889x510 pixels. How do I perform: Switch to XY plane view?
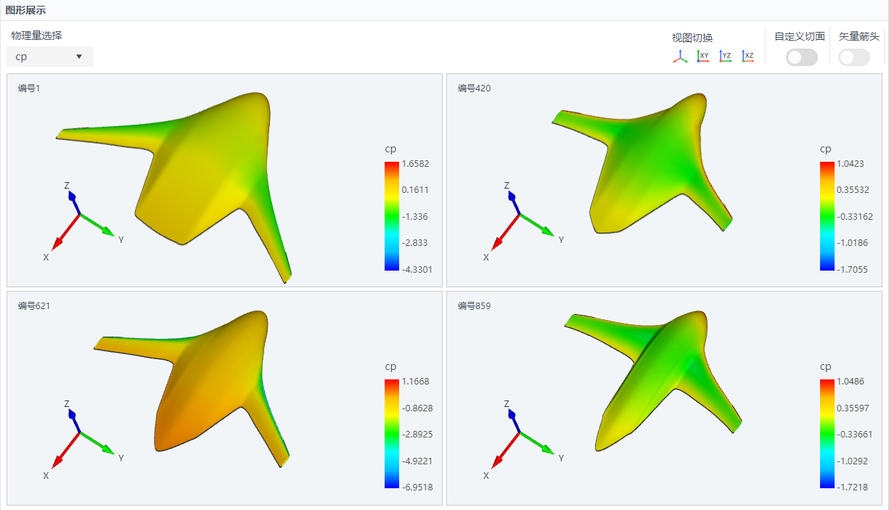point(703,56)
